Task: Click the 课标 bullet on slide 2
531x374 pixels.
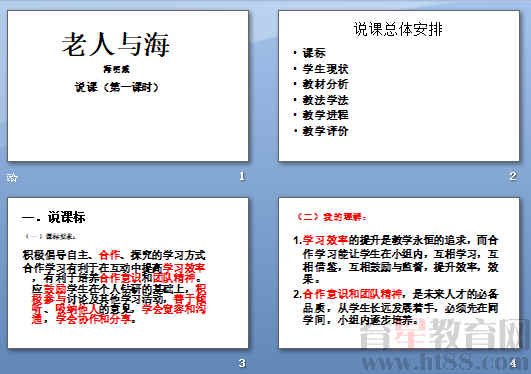Action: coord(314,53)
